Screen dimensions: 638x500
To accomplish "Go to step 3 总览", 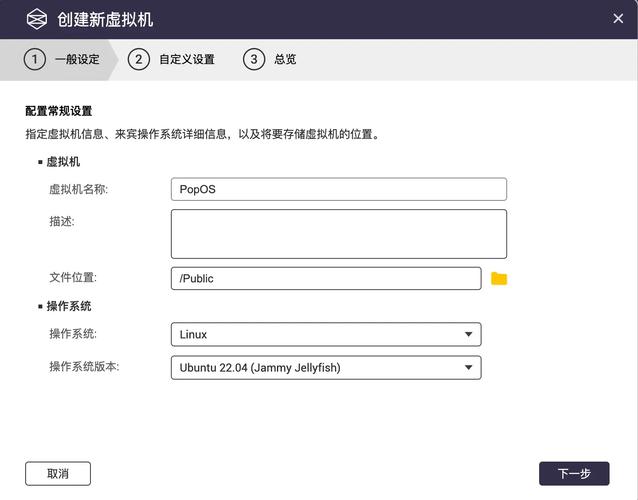I will pos(270,59).
